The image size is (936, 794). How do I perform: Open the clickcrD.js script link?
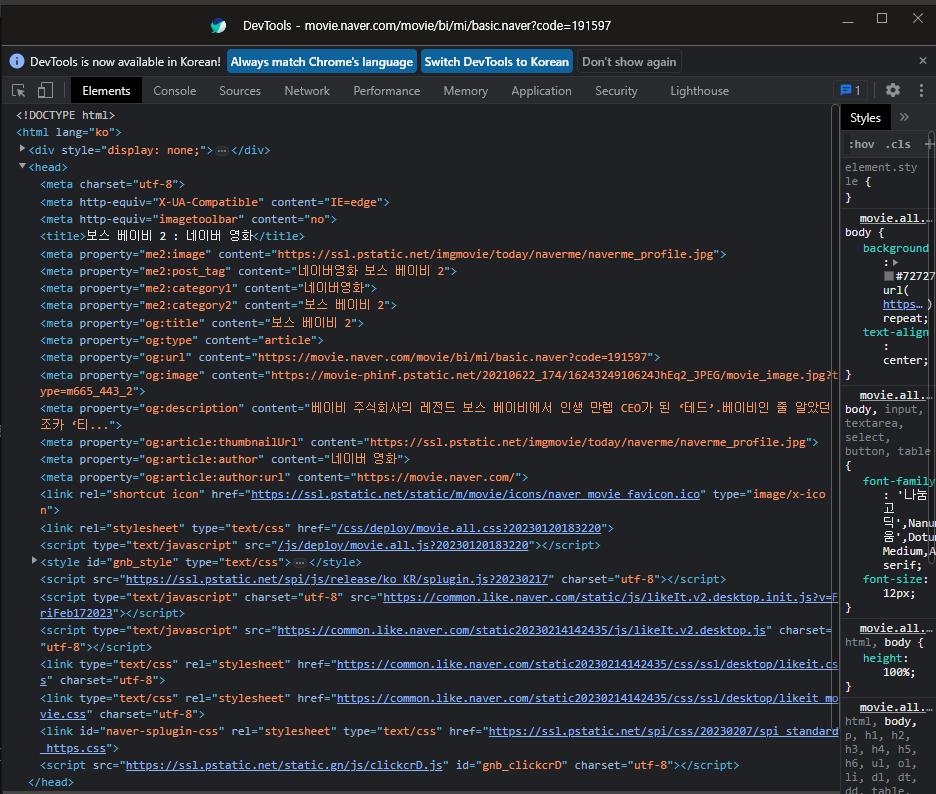tap(284, 765)
